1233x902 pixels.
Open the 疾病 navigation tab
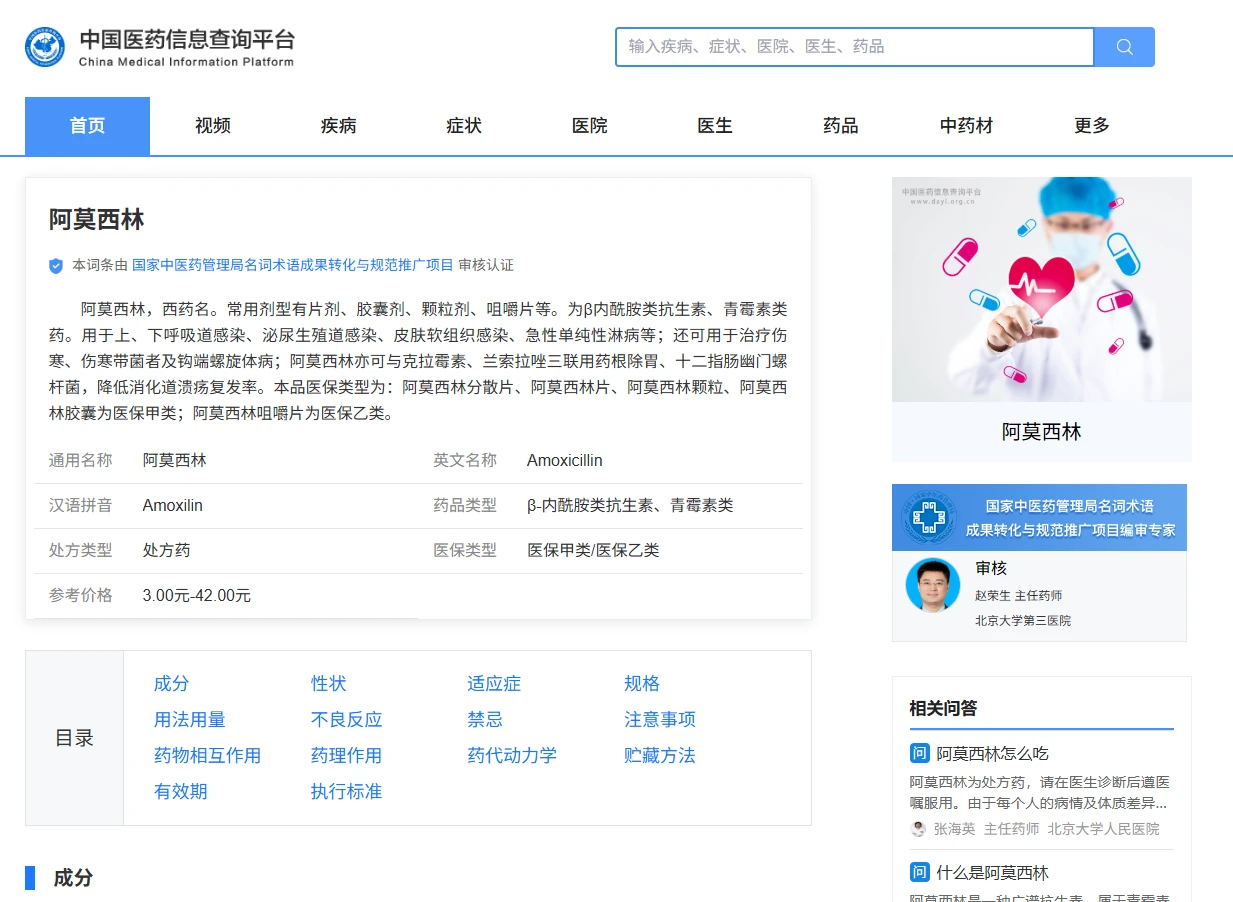point(338,126)
